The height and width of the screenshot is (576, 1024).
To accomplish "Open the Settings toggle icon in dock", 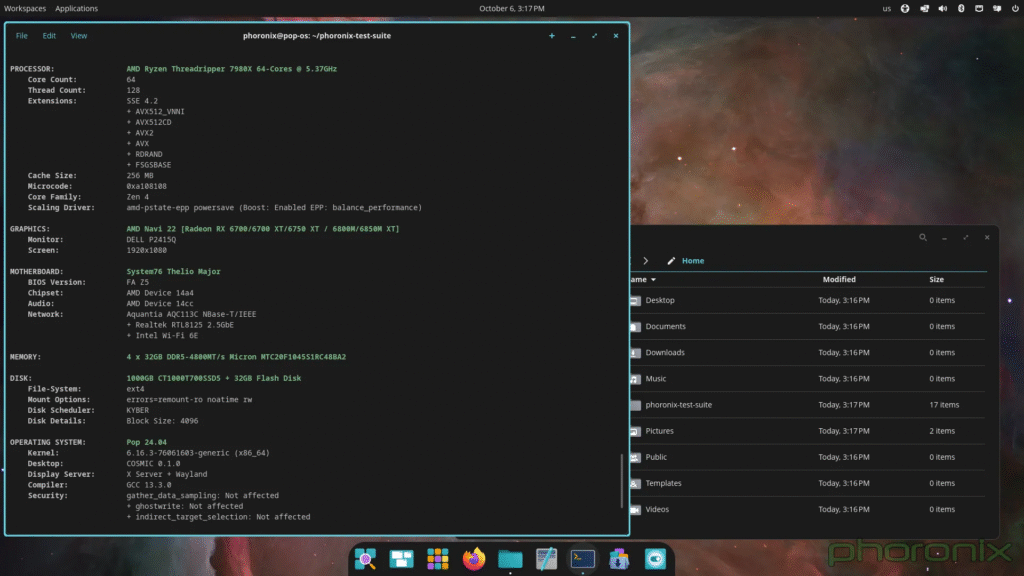I will (x=655, y=559).
